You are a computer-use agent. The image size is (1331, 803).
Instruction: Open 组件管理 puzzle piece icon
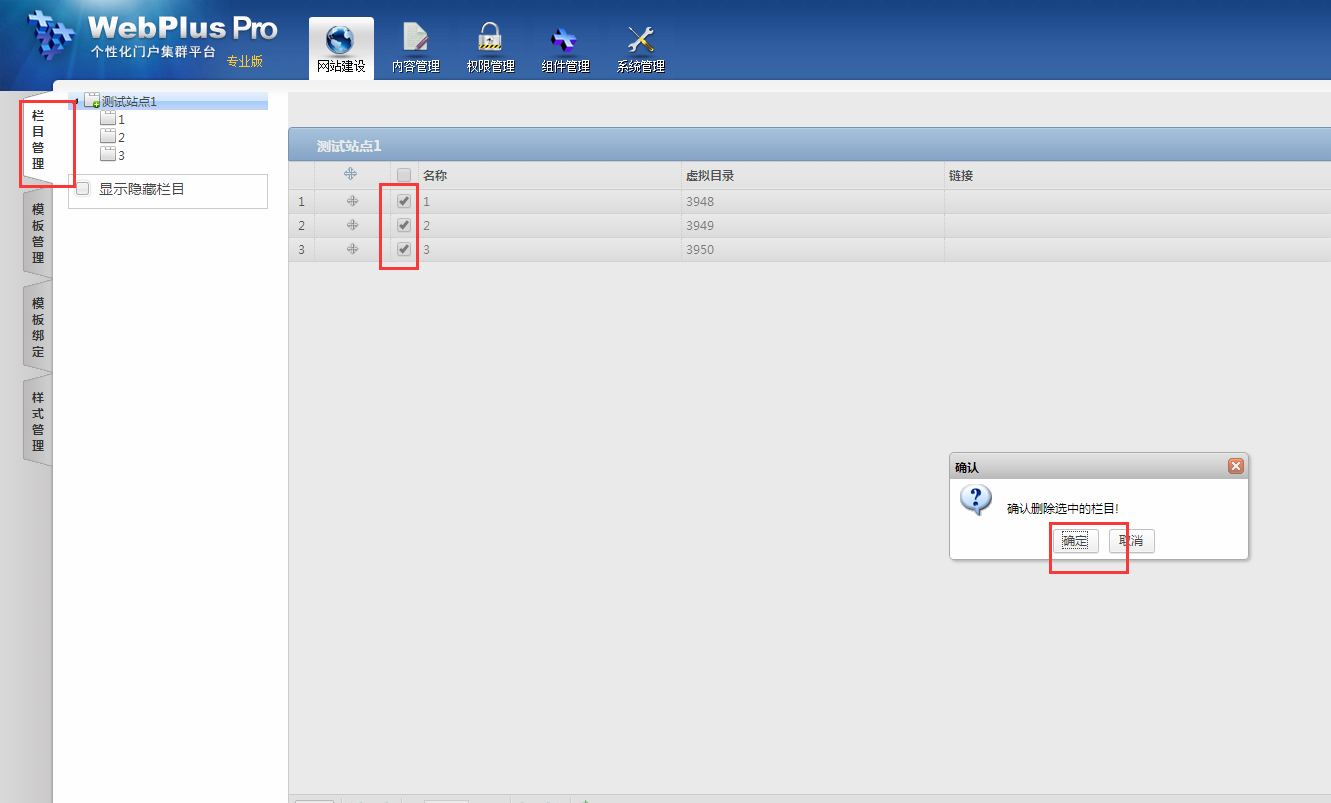pyautogui.click(x=564, y=38)
